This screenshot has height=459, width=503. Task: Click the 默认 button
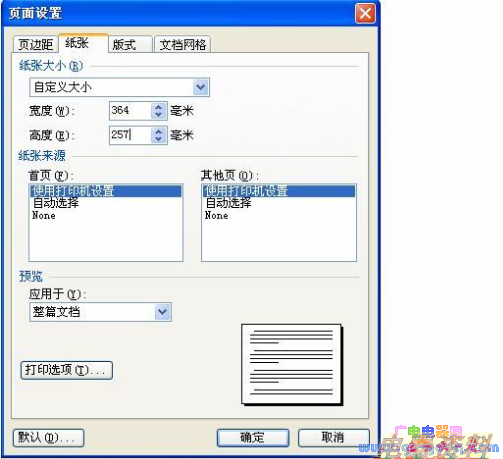point(48,438)
